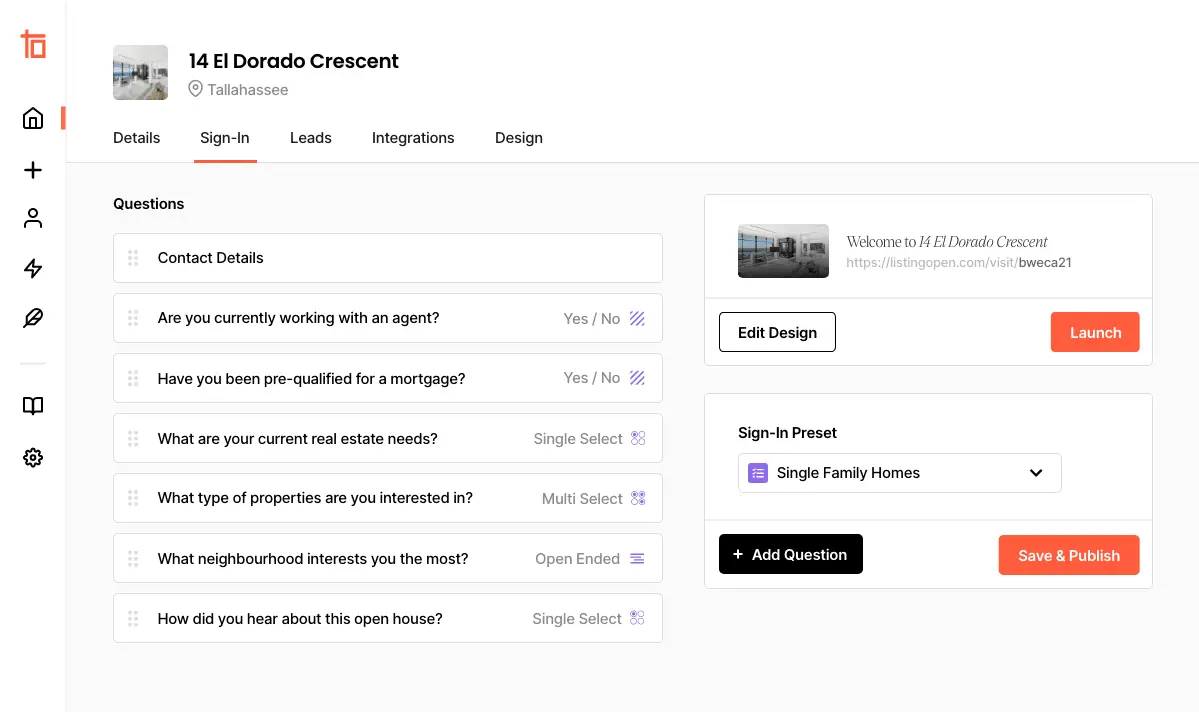The width and height of the screenshot is (1199, 712).
Task: Click drag handle beside Contact Details
Action: click(x=133, y=258)
